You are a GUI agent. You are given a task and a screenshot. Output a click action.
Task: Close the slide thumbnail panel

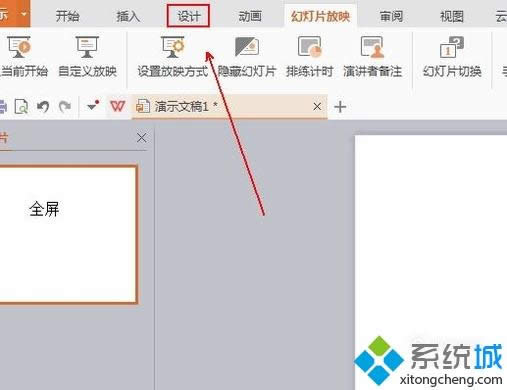pos(142,138)
